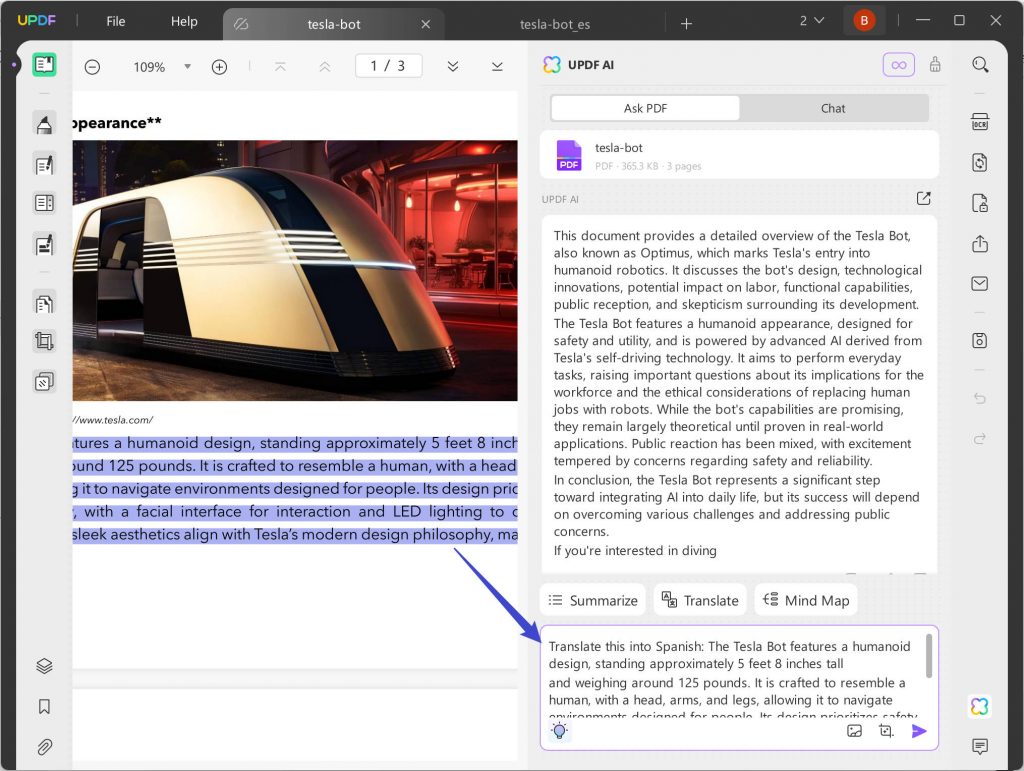Viewport: 1024px width, 771px height.
Task: Click the Save icon on right sidebar
Action: point(980,340)
